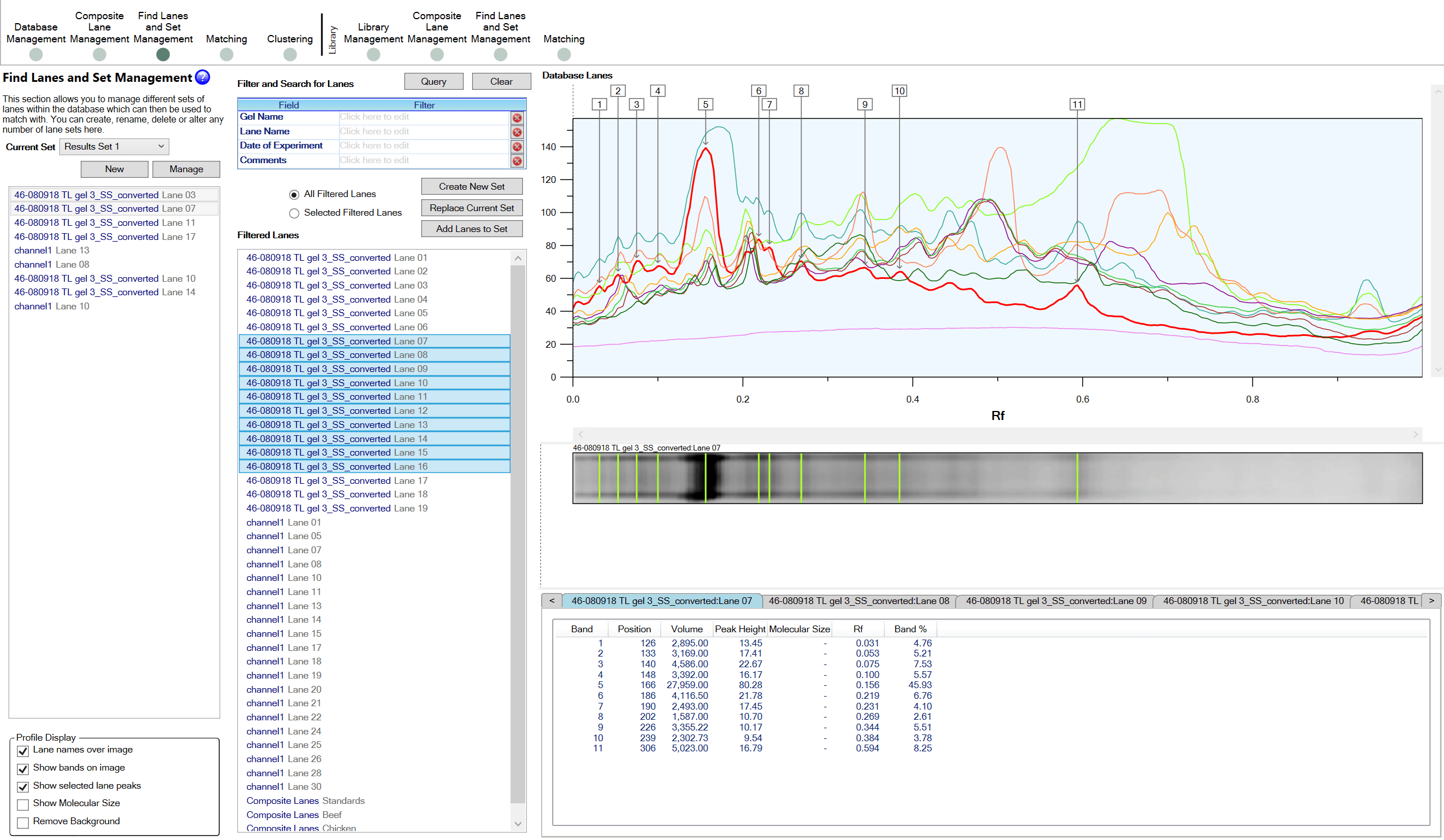Go to Clustering step circle

click(x=290, y=54)
